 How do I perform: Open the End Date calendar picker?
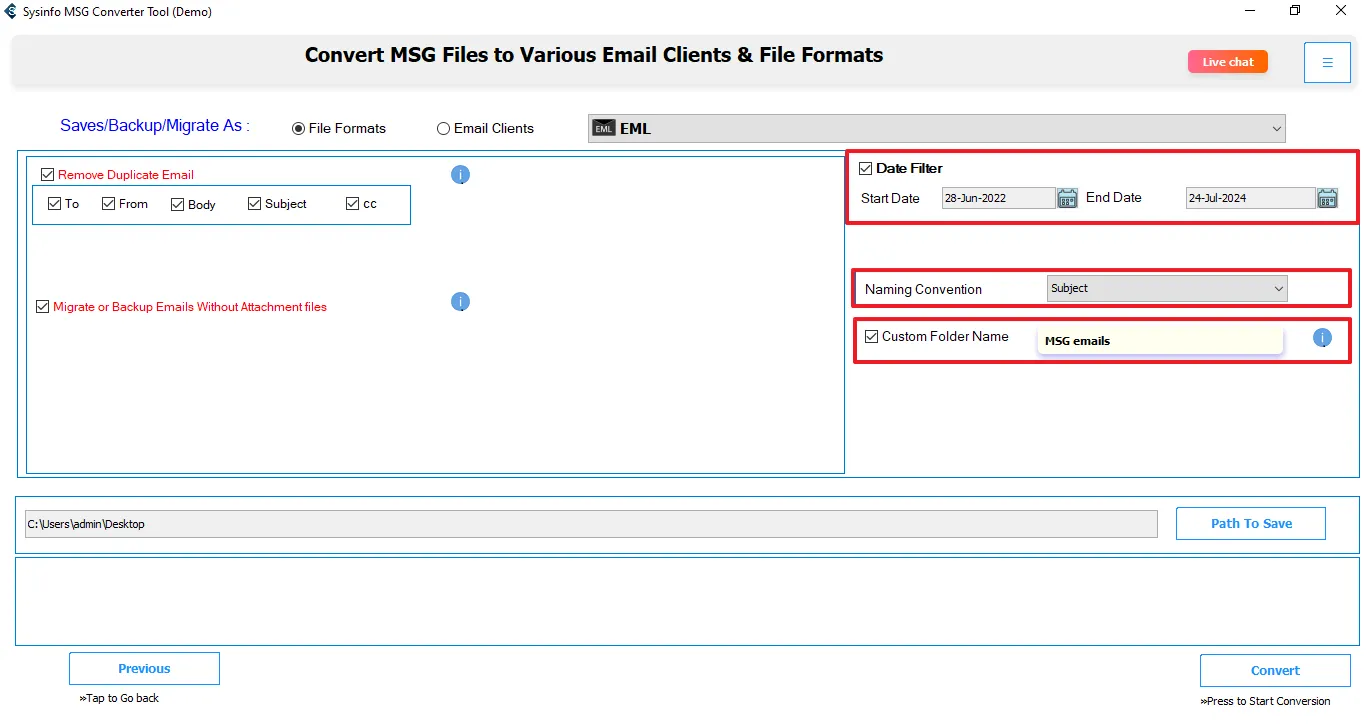[x=1327, y=198]
